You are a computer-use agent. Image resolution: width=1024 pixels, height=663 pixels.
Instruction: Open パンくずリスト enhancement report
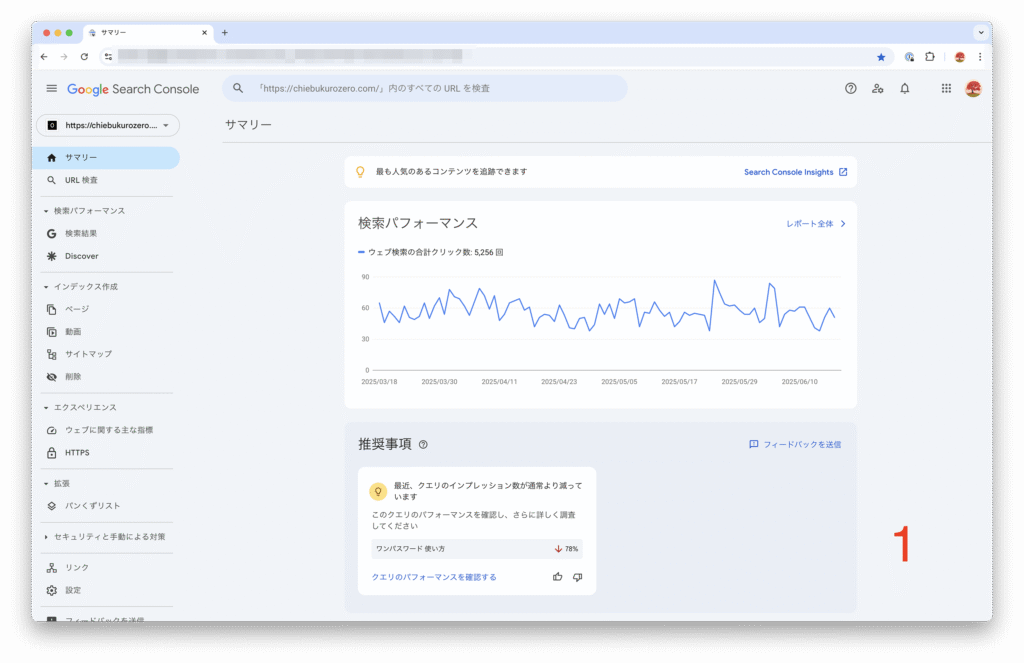tap(106, 506)
